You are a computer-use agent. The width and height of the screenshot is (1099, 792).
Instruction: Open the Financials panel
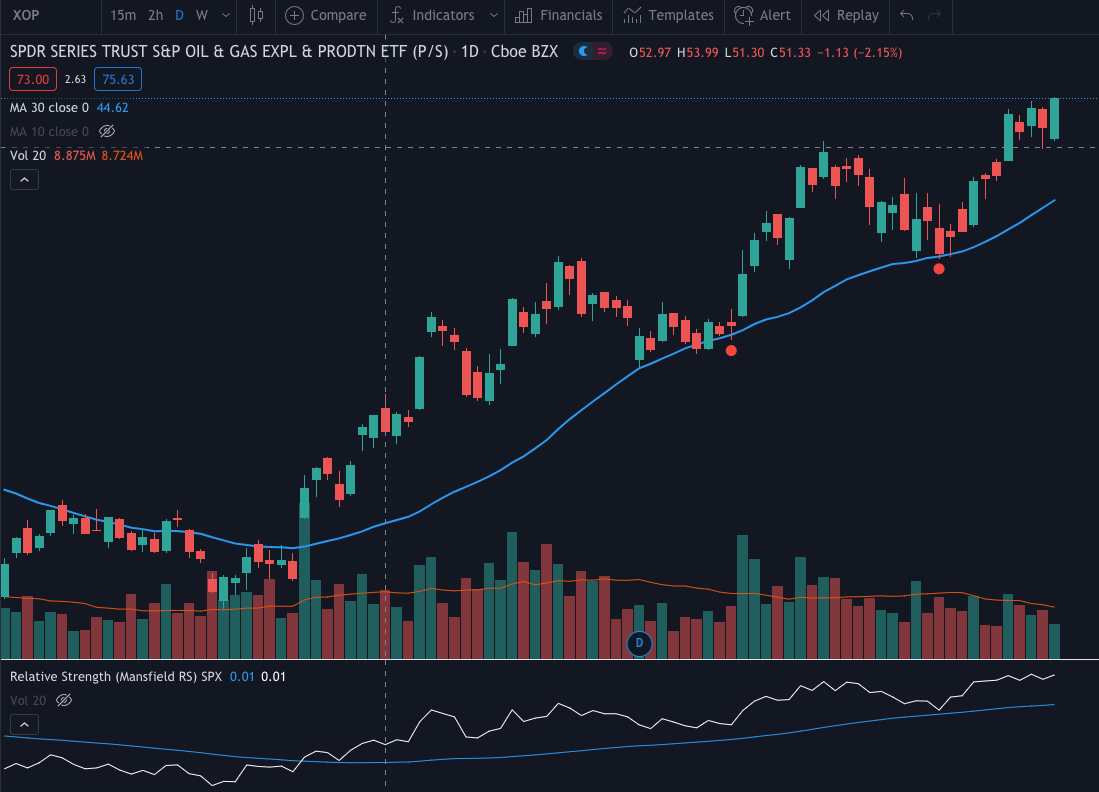coord(559,15)
